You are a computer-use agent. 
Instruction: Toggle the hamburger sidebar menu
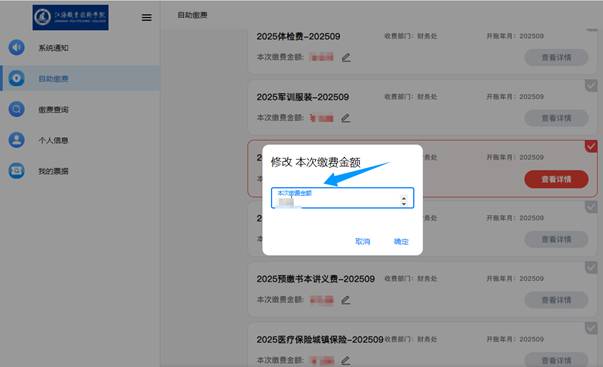(x=147, y=18)
